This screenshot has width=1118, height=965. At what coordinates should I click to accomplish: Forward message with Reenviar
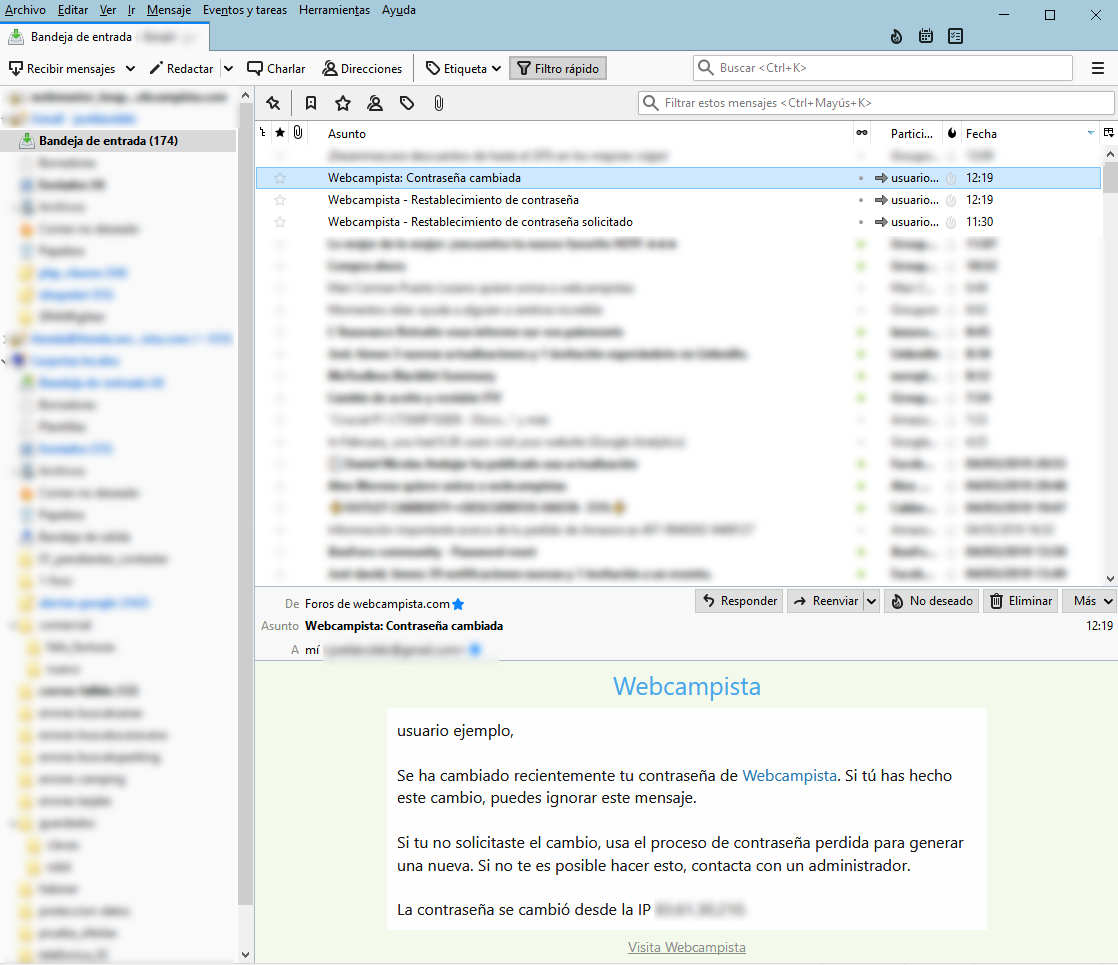click(x=826, y=601)
